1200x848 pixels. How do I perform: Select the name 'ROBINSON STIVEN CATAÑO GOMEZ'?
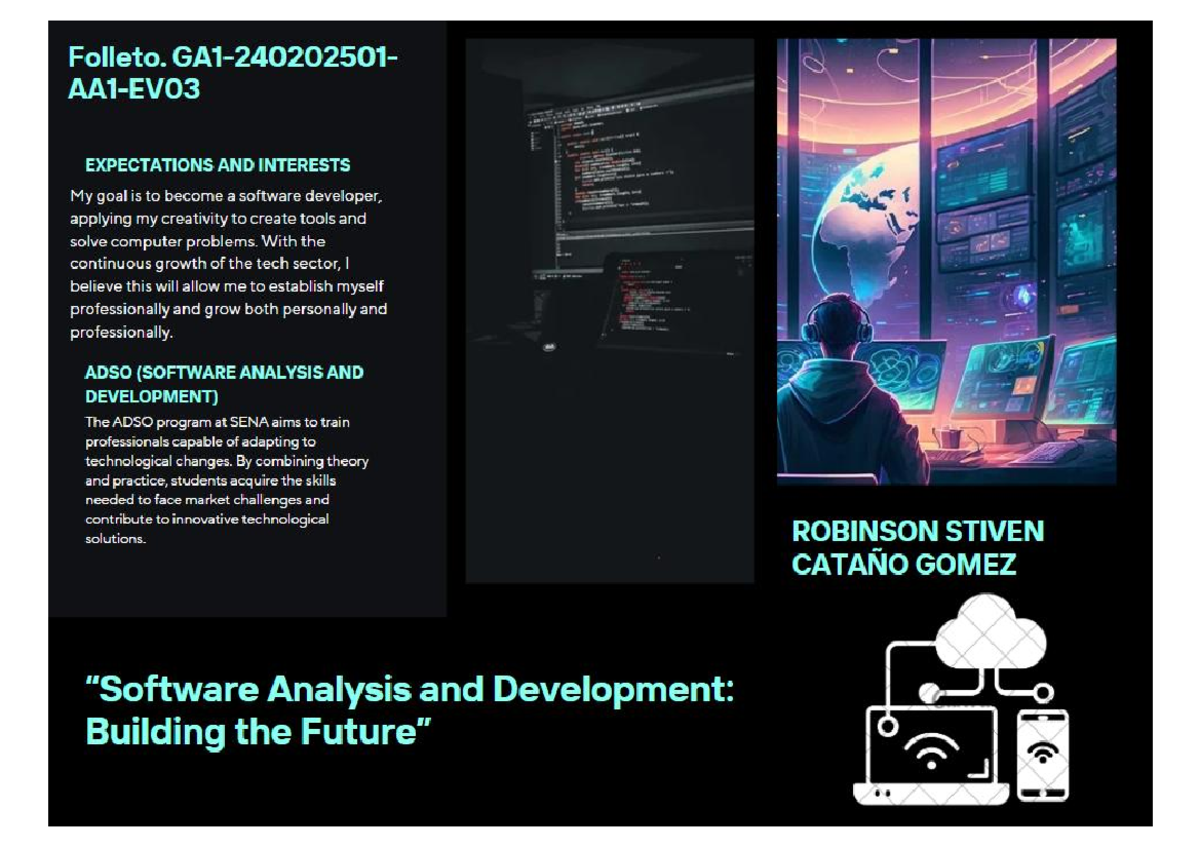(918, 548)
